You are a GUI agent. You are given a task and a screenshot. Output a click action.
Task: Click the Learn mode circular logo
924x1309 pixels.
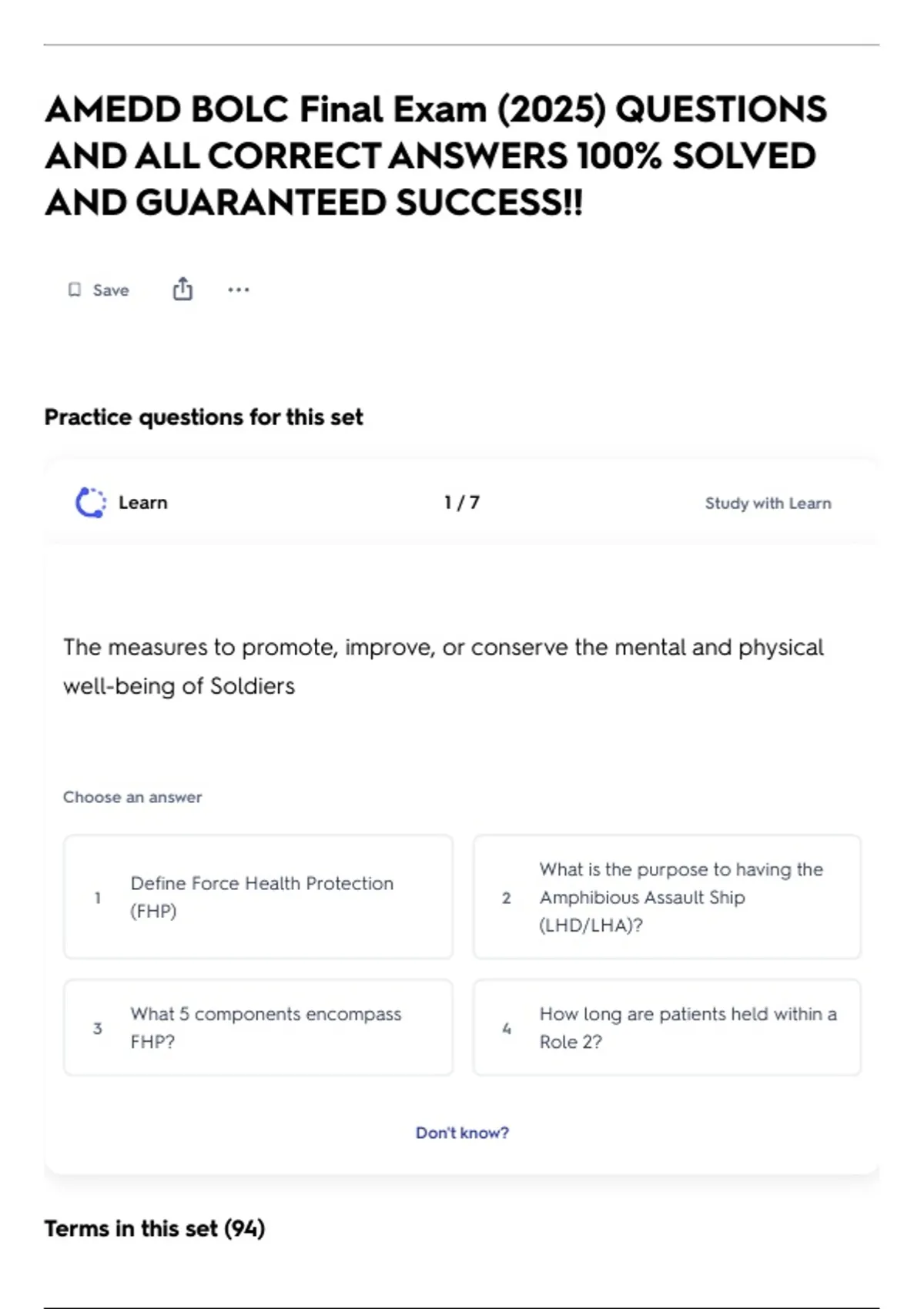tap(91, 503)
